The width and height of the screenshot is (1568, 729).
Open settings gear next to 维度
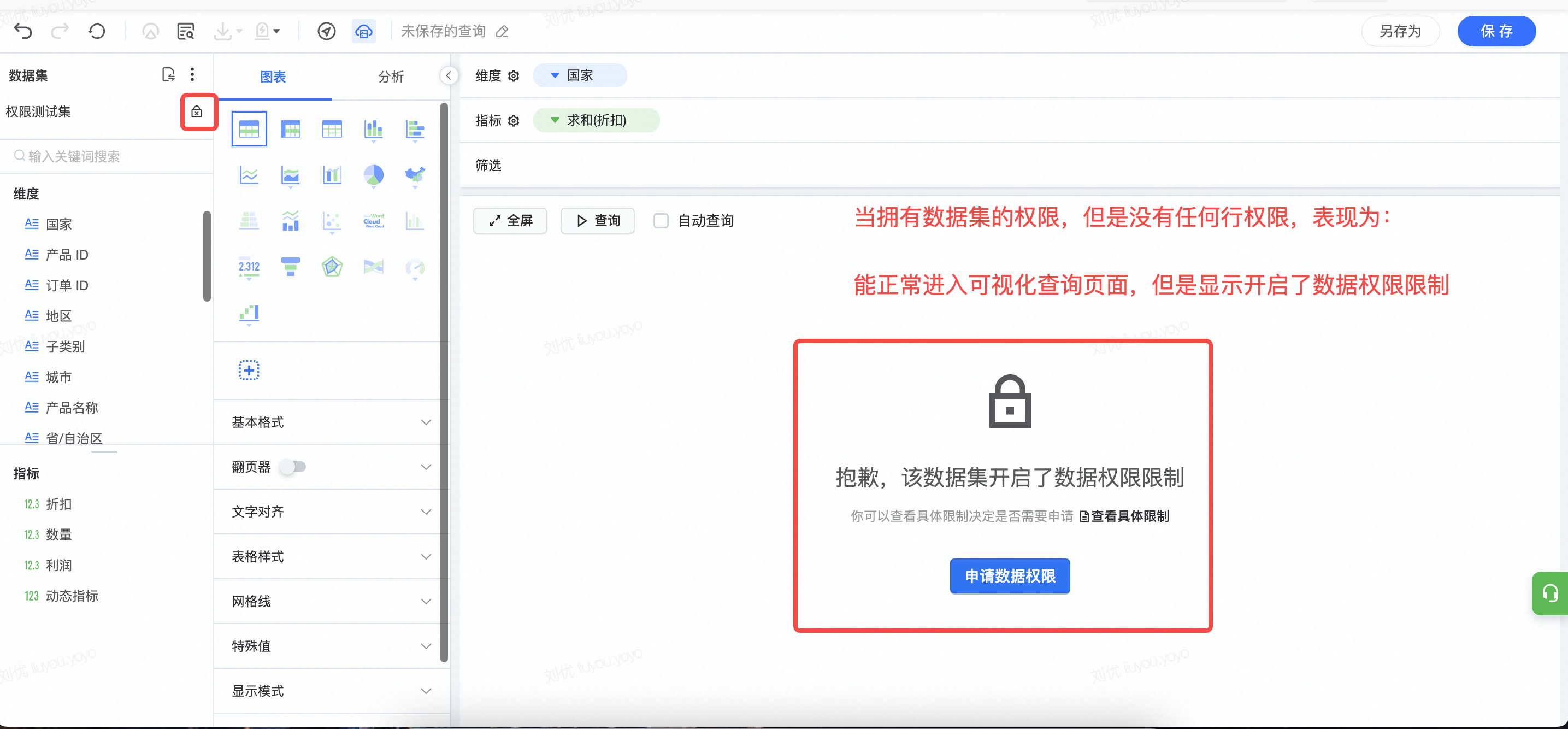pos(514,75)
